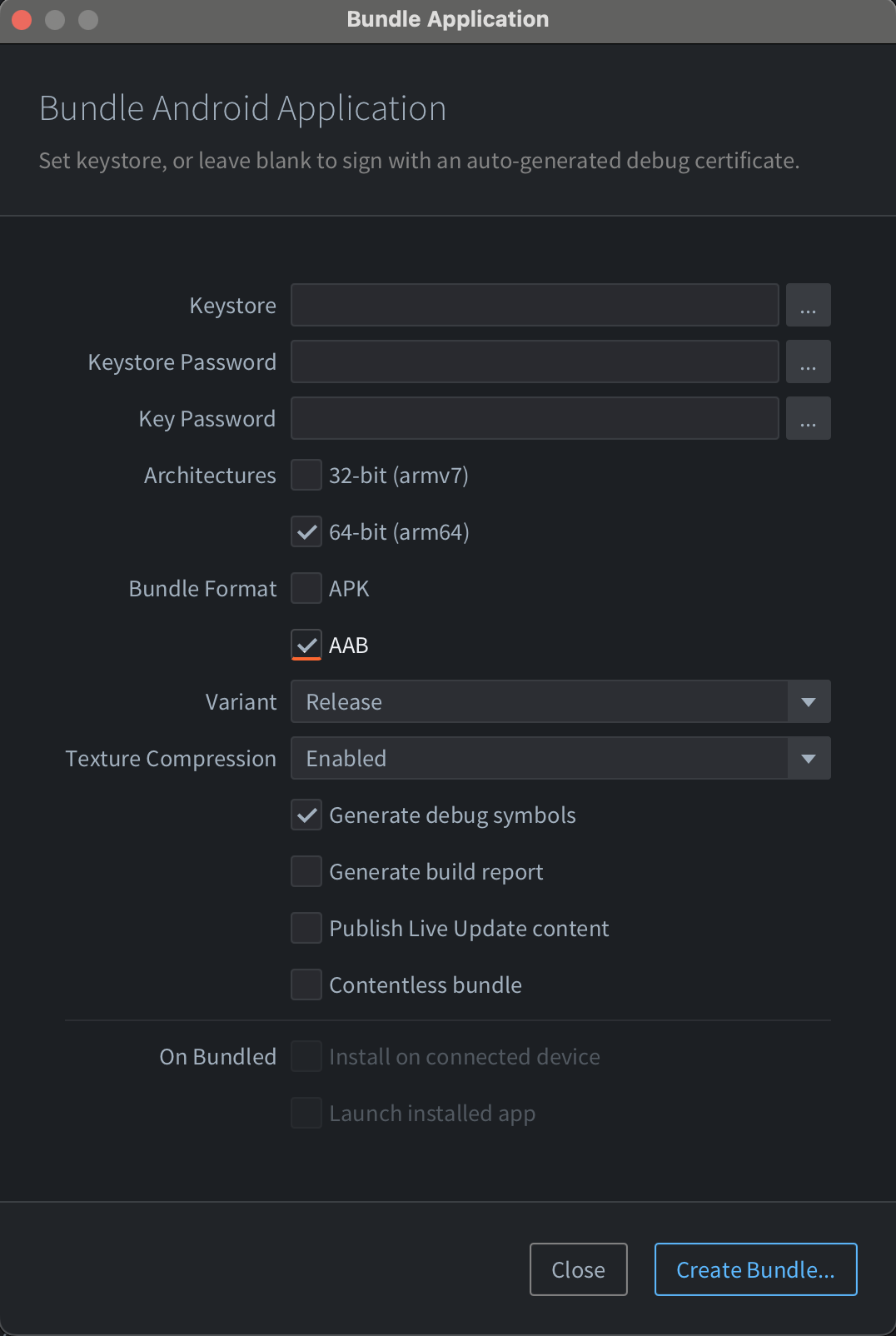Image resolution: width=896 pixels, height=1336 pixels.
Task: Check Publish Live Update content
Action: (306, 928)
